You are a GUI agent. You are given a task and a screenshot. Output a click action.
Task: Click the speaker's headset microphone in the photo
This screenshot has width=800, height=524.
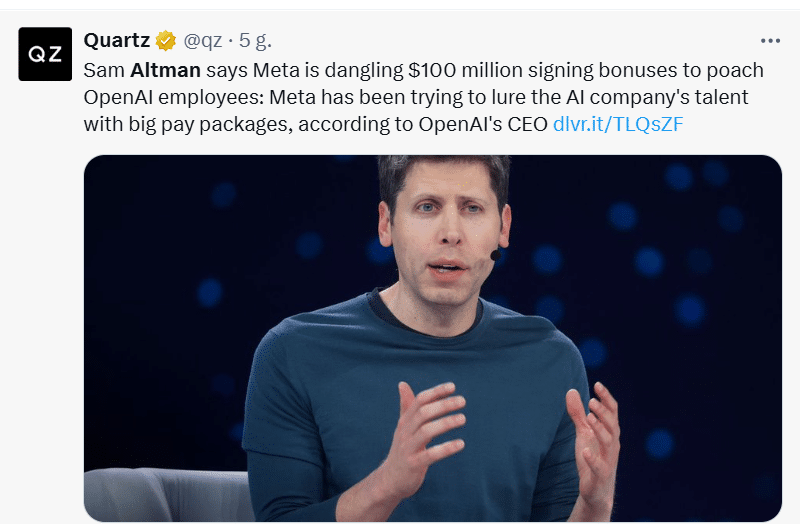coord(495,255)
